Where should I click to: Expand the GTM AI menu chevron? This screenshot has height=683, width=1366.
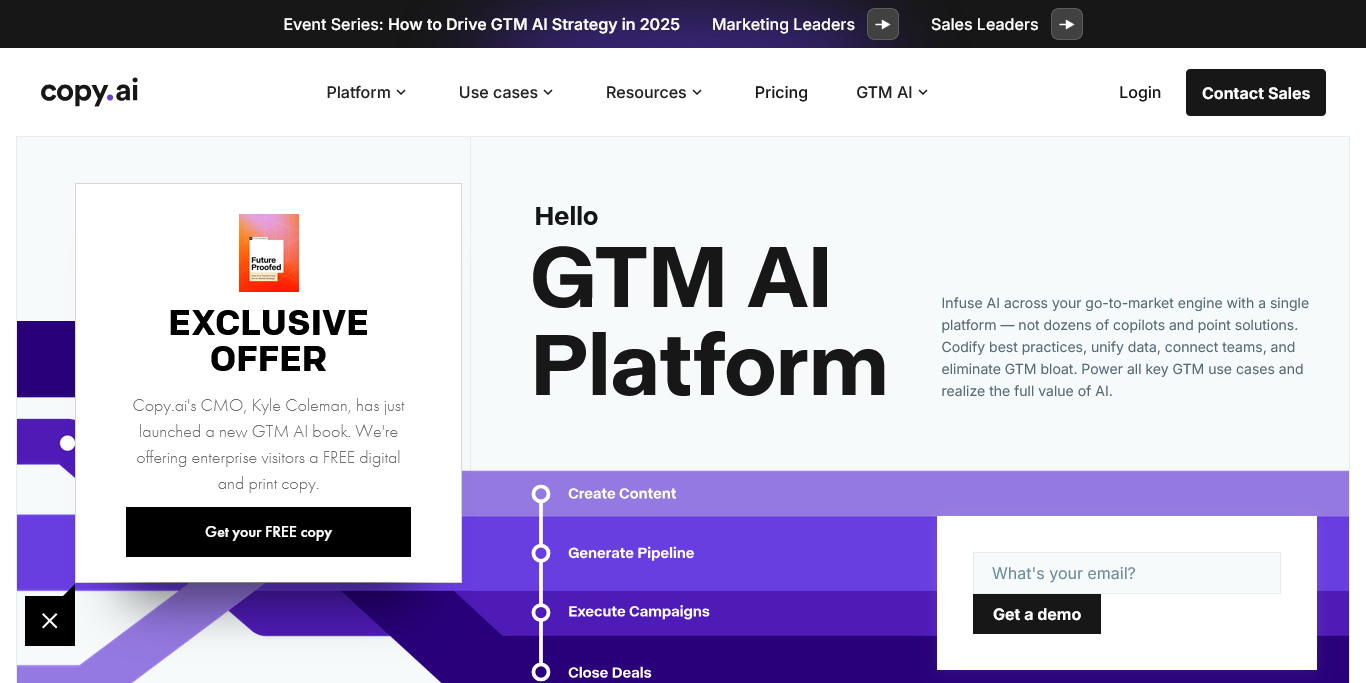[x=923, y=92]
